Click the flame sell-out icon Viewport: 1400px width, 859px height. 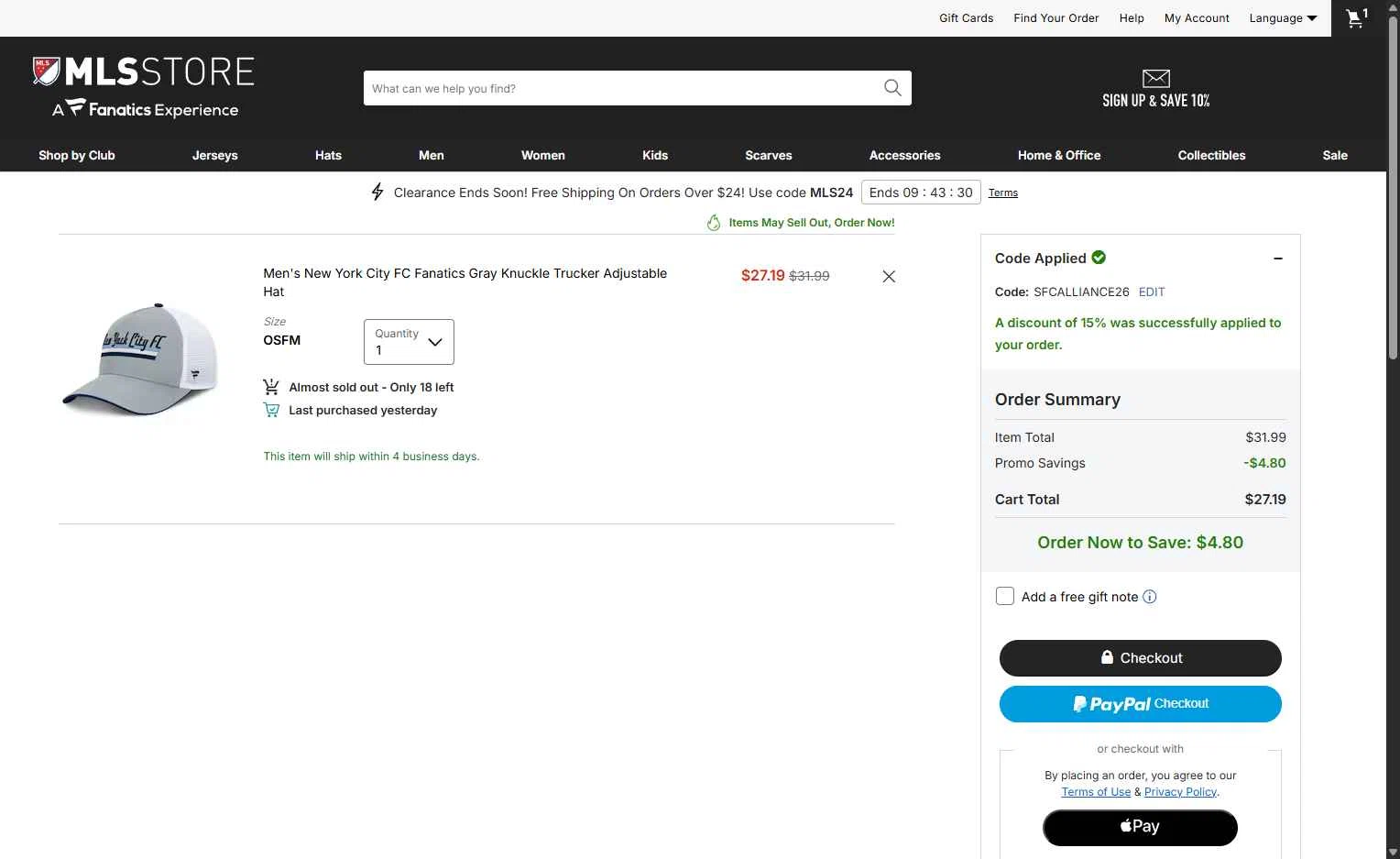click(x=714, y=222)
